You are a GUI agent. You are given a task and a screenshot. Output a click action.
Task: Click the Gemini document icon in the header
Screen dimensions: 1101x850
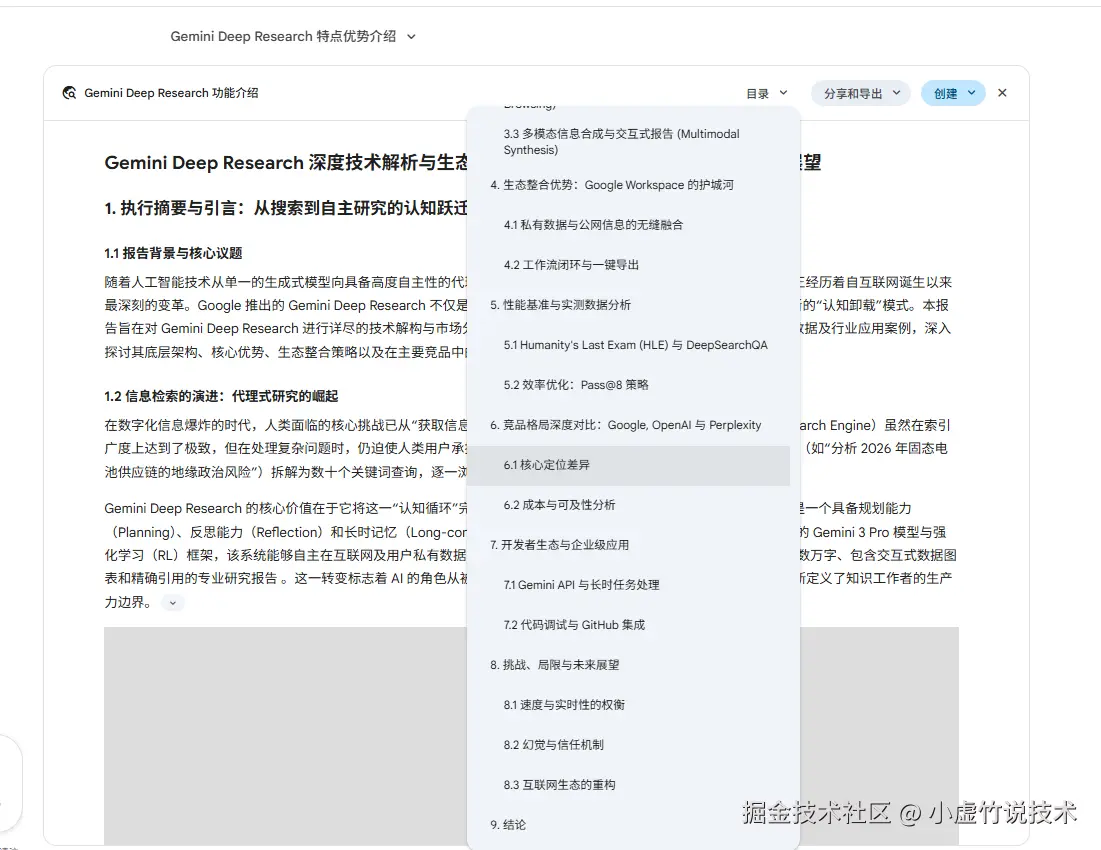[69, 92]
